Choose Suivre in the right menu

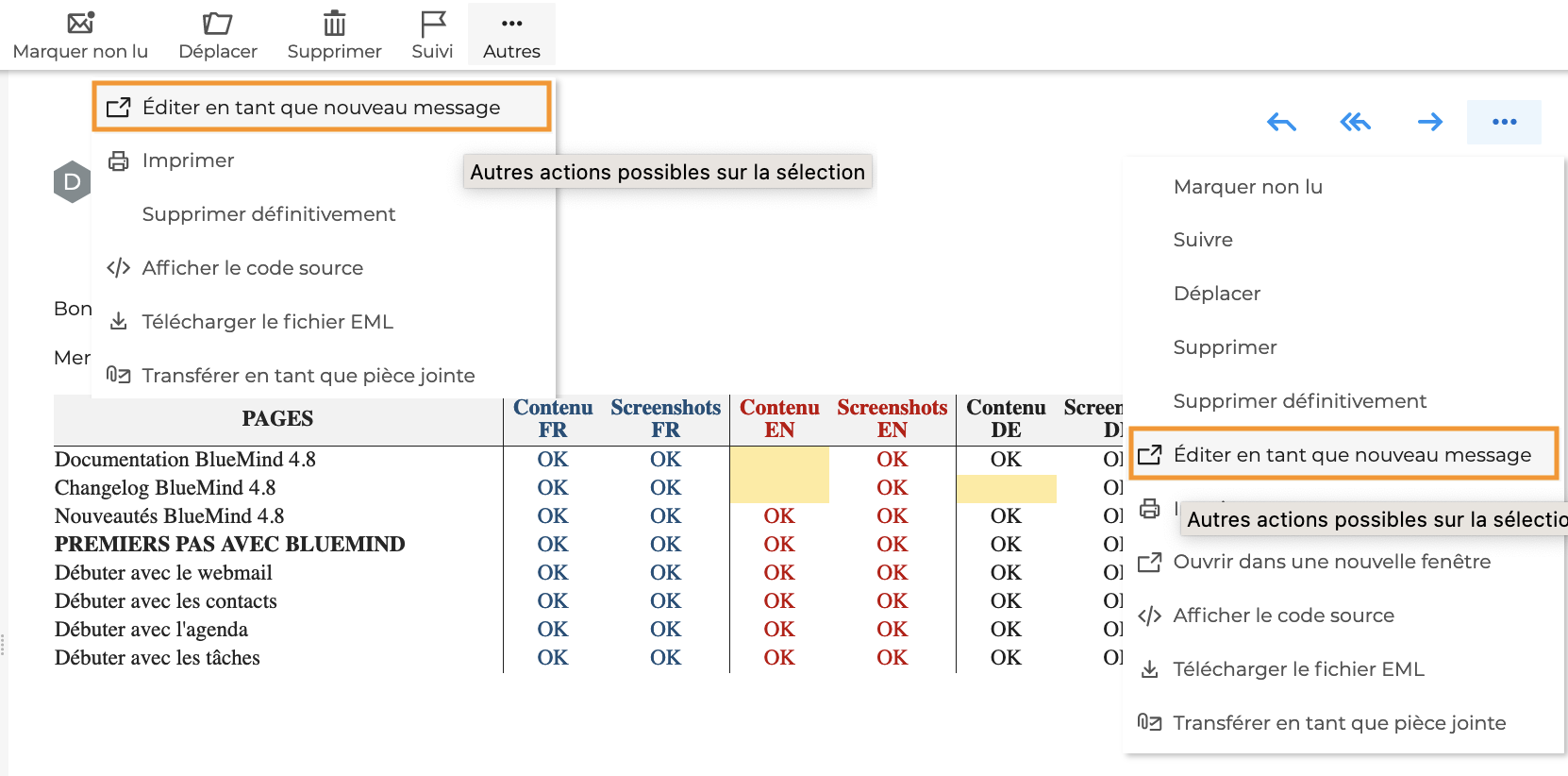coord(1203,240)
